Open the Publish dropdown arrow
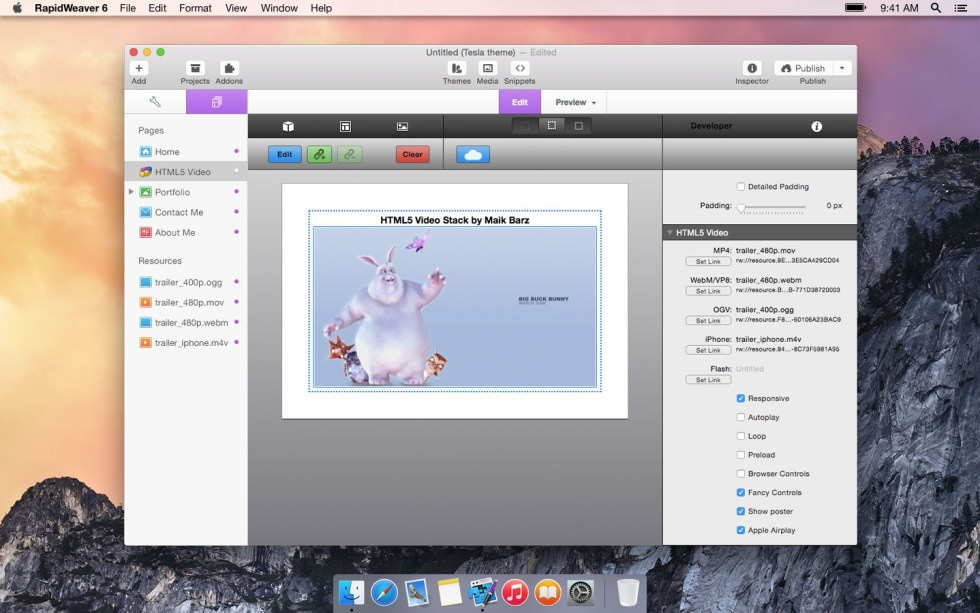Viewport: 980px width, 613px height. click(842, 68)
